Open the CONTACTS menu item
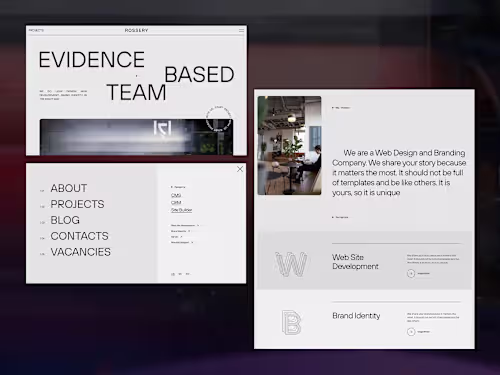Screen dimensions: 500x375 click(x=79, y=236)
